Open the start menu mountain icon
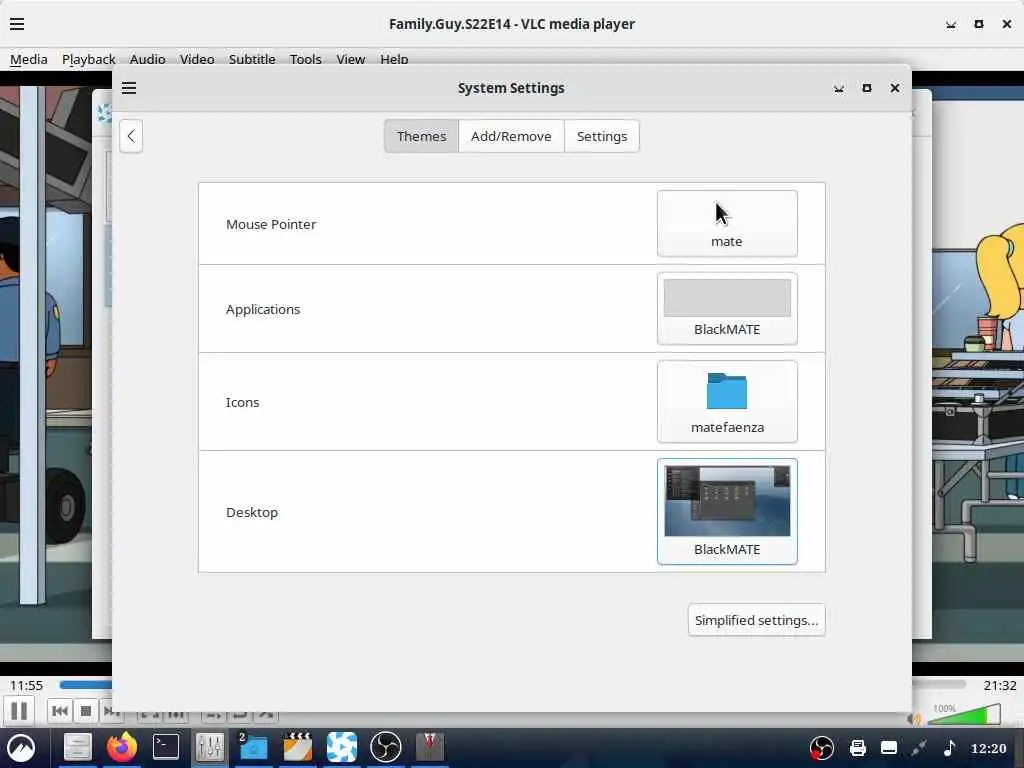The height and width of the screenshot is (768, 1024). click(x=22, y=747)
